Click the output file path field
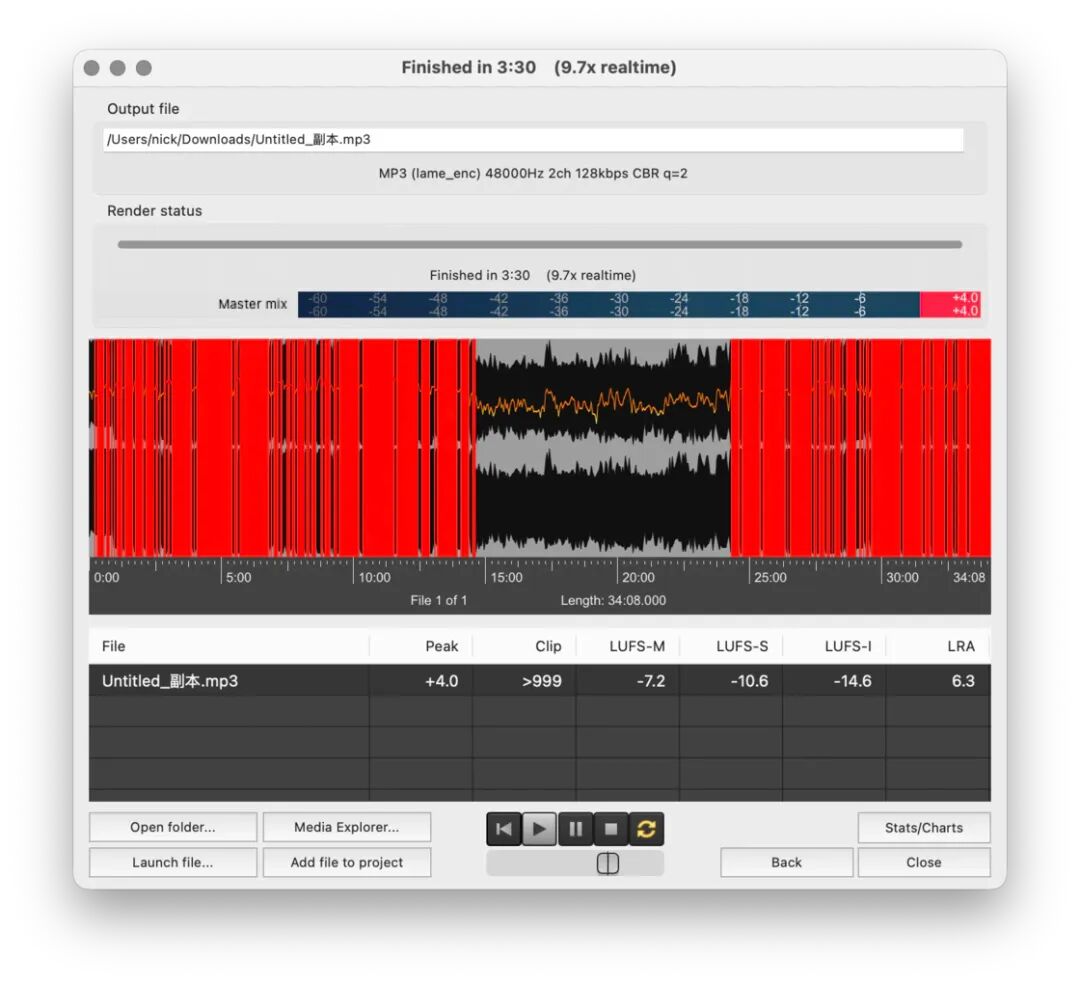Screen dimensions: 1080x986 533,140
